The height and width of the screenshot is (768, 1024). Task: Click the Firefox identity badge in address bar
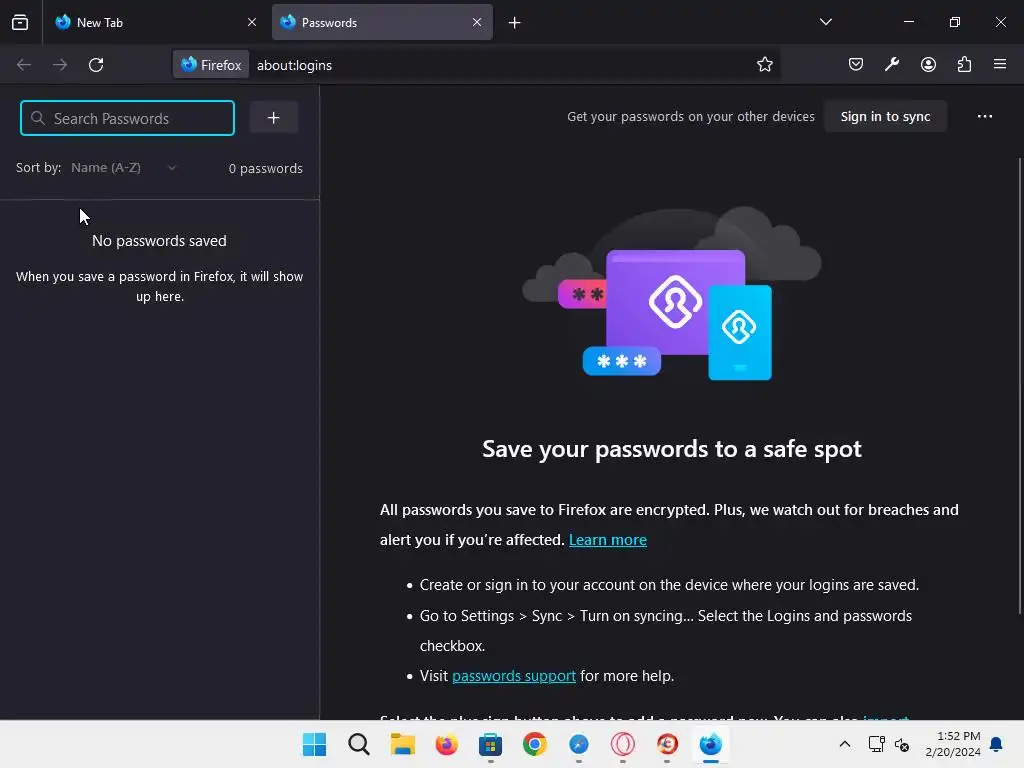click(211, 65)
